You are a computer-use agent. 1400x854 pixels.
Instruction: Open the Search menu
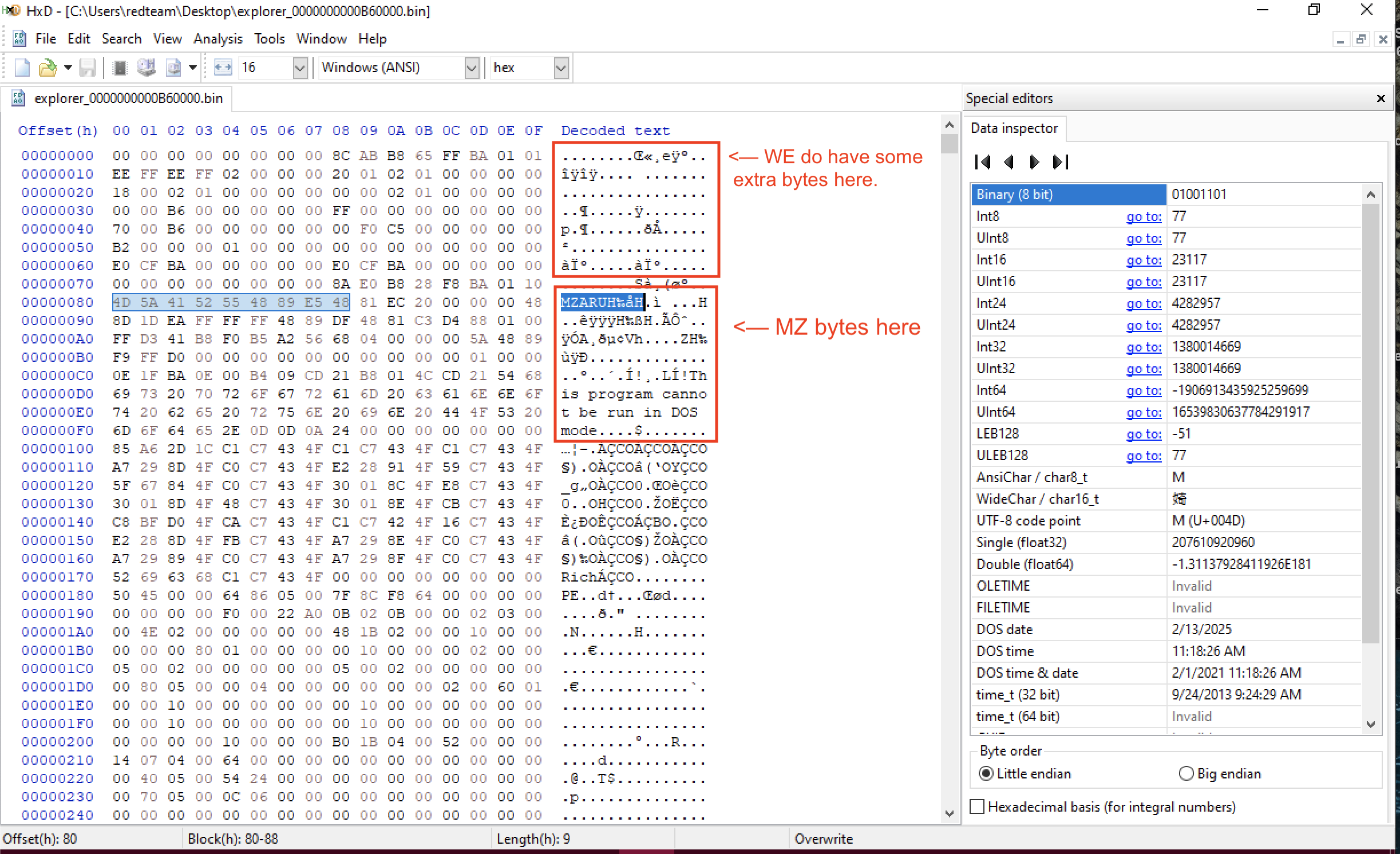point(121,39)
